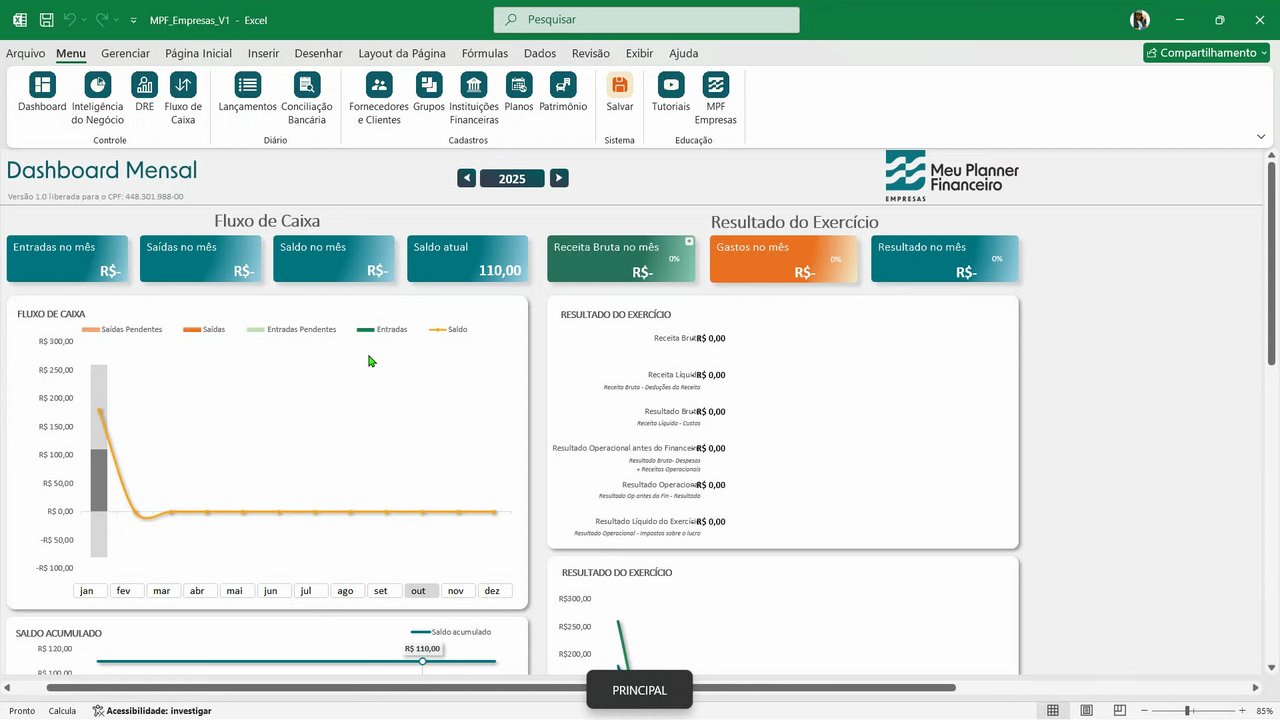
Task: Go to previous year arrow
Action: [466, 178]
